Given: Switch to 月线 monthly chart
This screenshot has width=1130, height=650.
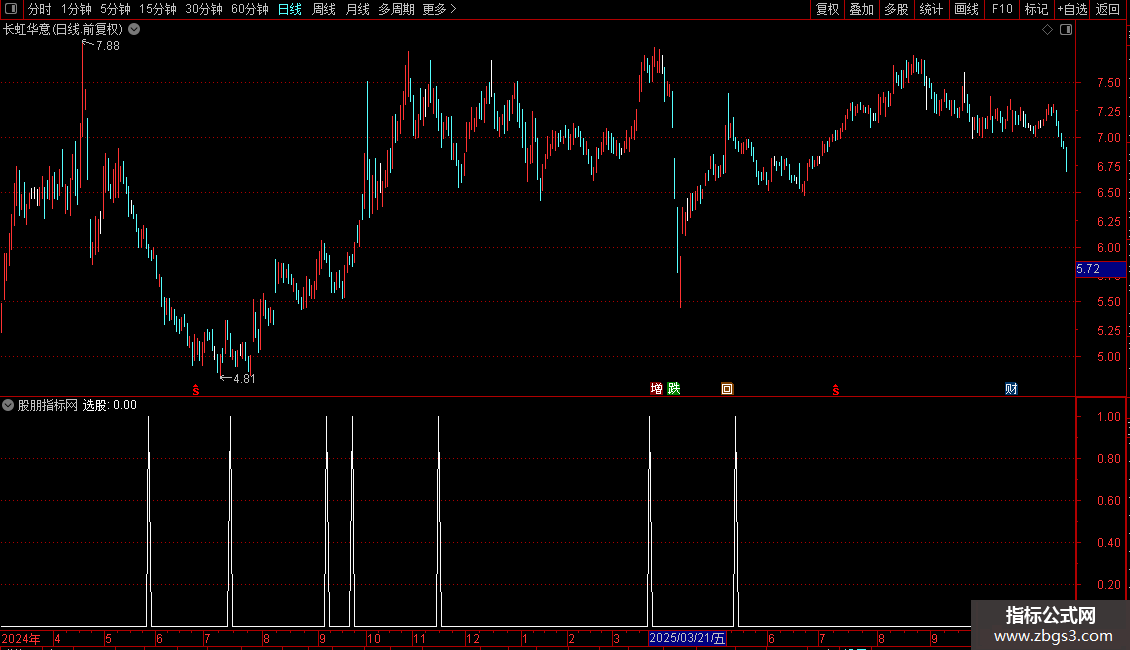Looking at the screenshot, I should pos(357,9).
